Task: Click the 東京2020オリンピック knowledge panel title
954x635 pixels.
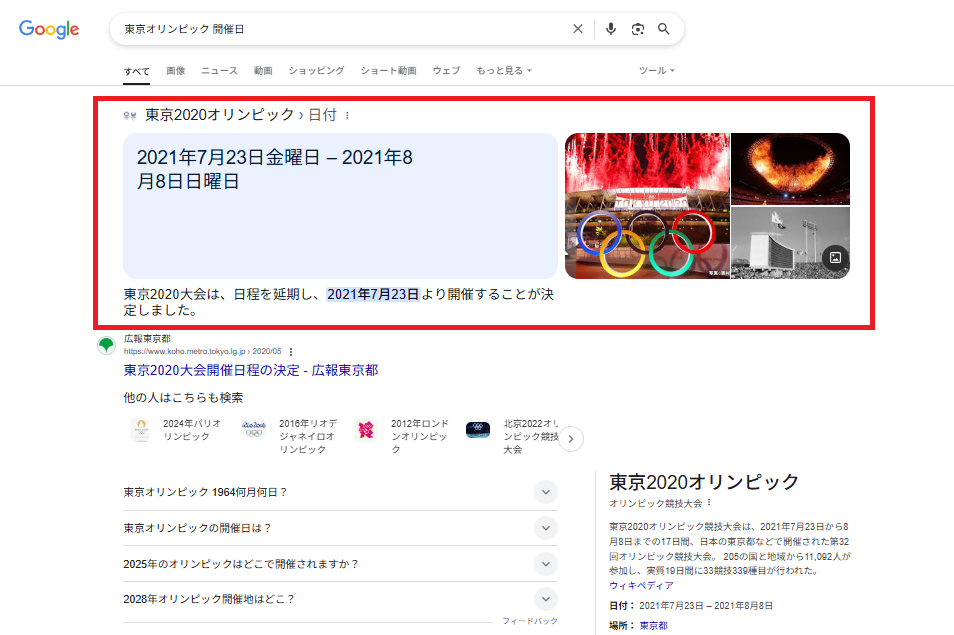Action: click(703, 482)
